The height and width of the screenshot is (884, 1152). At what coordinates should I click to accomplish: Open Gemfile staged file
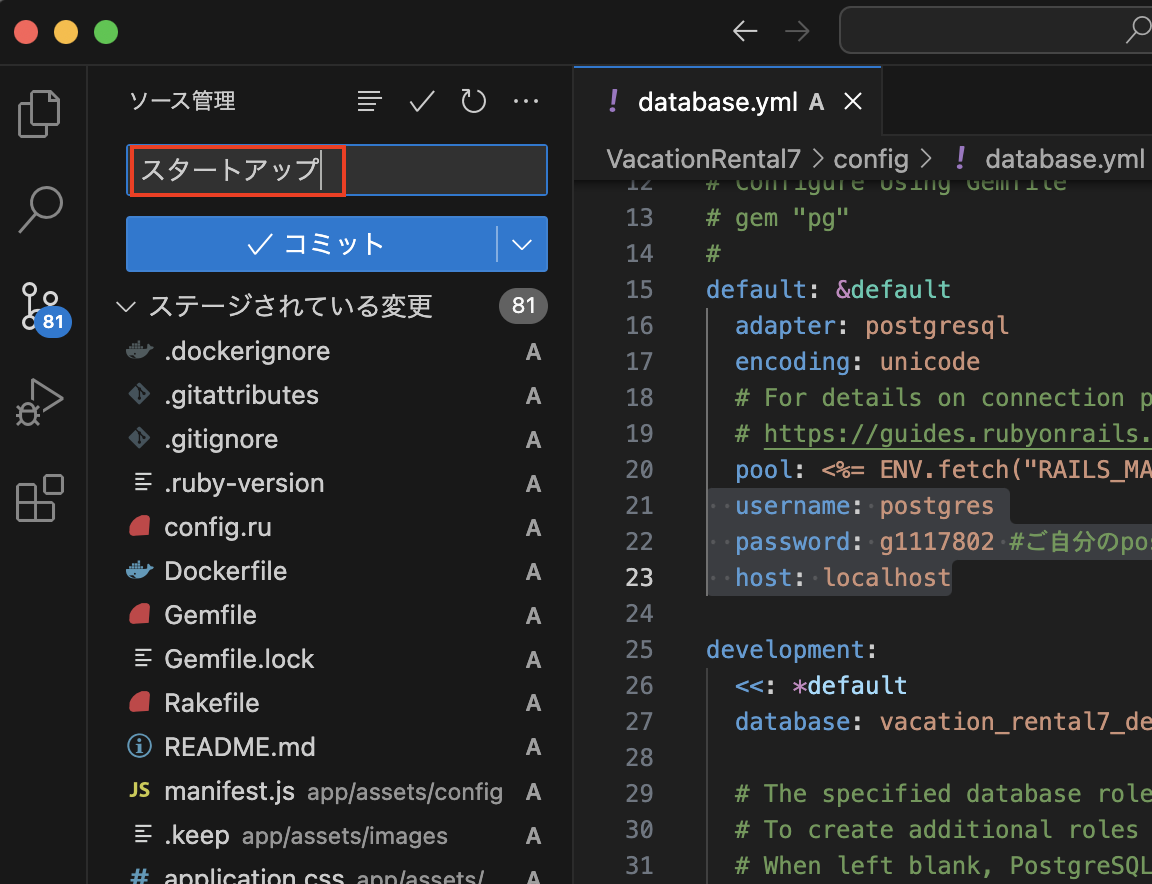210,615
